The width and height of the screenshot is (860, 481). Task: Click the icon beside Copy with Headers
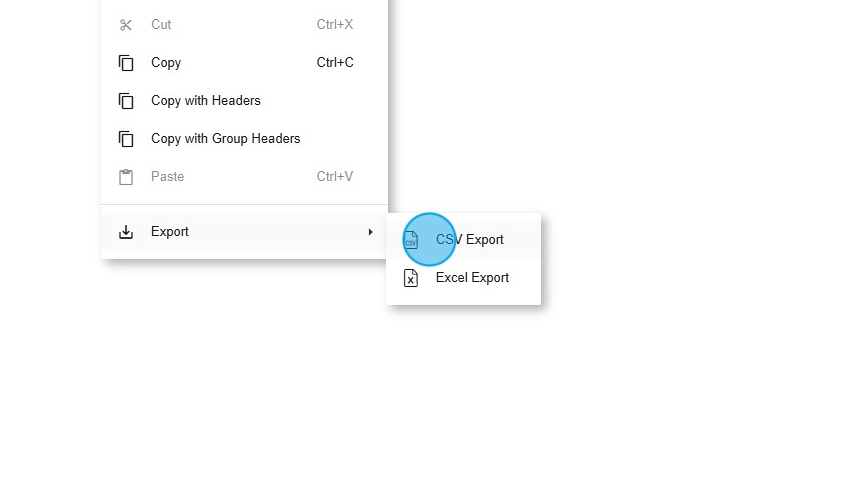point(126,101)
